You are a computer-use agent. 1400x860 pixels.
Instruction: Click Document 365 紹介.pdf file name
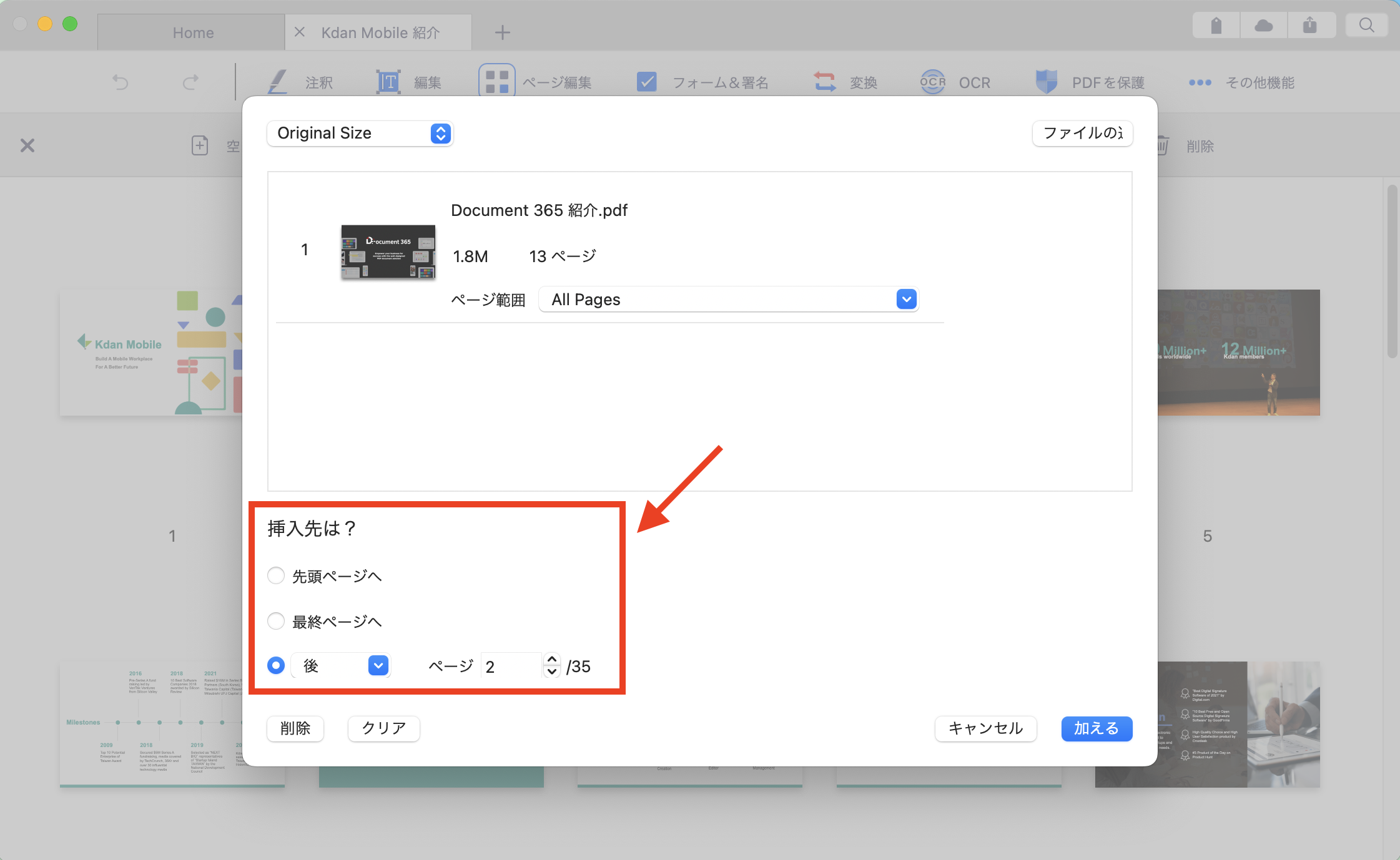[540, 210]
